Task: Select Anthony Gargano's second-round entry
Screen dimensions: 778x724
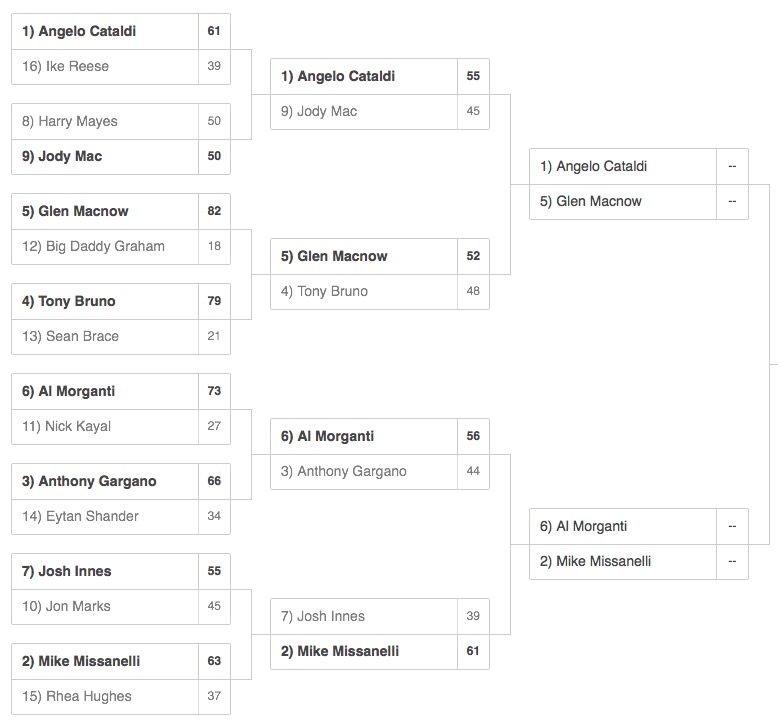Action: coord(380,471)
